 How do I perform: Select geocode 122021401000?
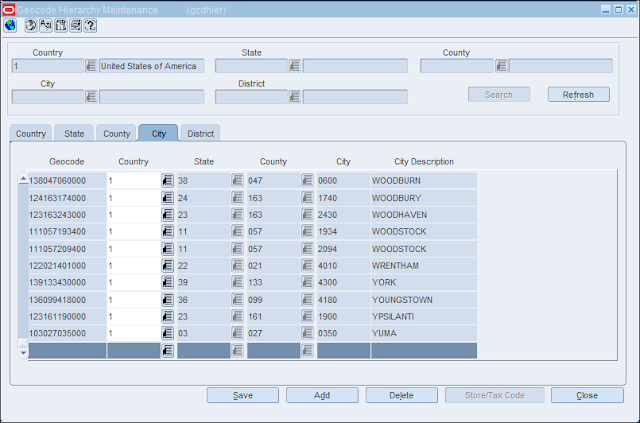(67, 266)
